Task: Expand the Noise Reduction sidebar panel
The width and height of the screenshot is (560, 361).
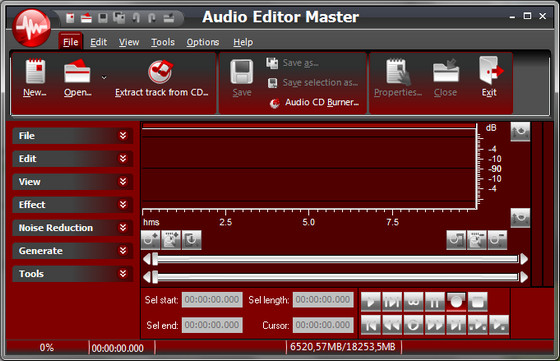Action: coord(73,228)
